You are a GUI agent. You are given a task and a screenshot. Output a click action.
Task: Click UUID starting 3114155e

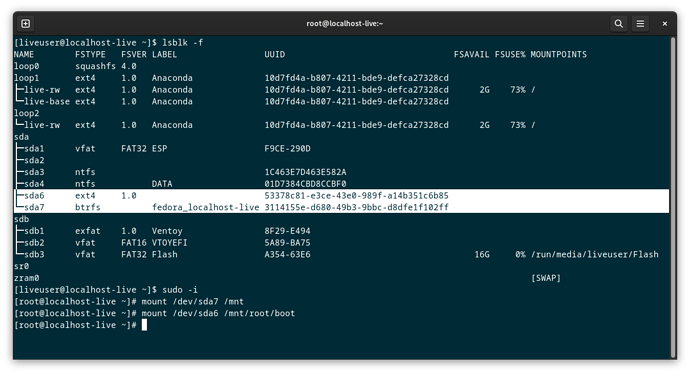(x=356, y=207)
